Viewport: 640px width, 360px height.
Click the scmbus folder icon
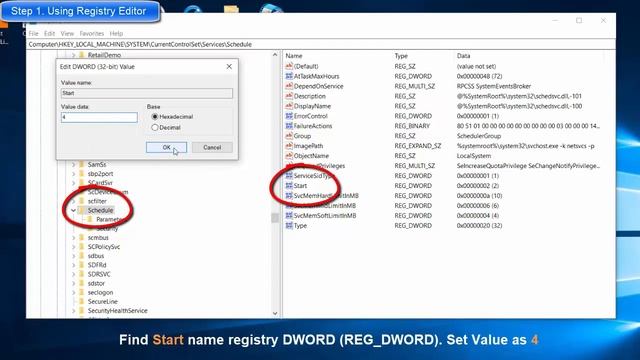coord(82,238)
